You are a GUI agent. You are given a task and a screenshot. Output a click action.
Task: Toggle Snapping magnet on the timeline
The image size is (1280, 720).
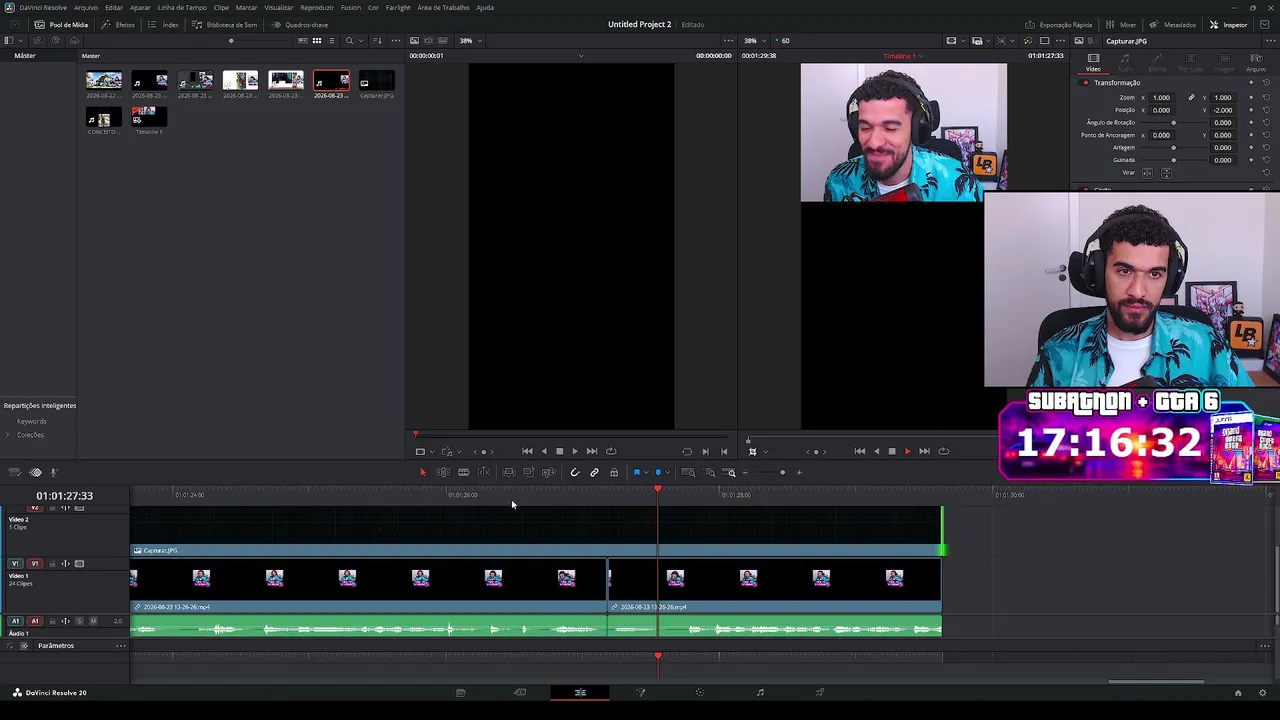(x=574, y=472)
